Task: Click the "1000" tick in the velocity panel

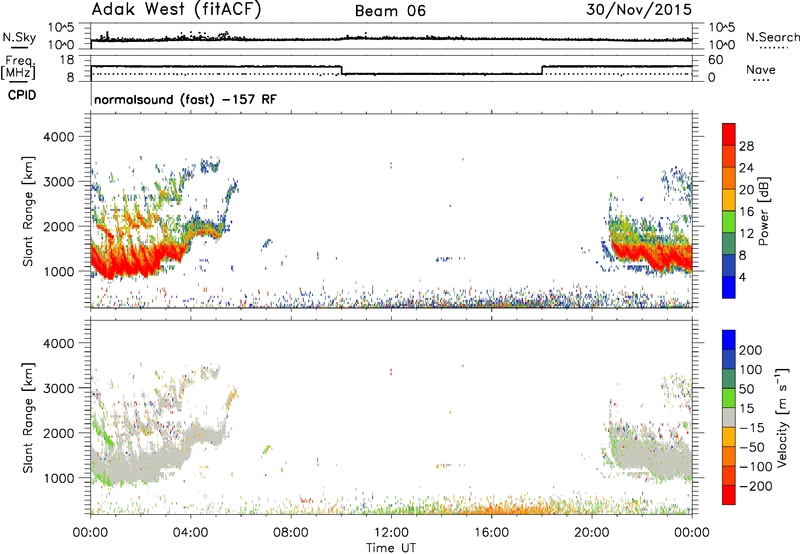Action: tap(58, 478)
